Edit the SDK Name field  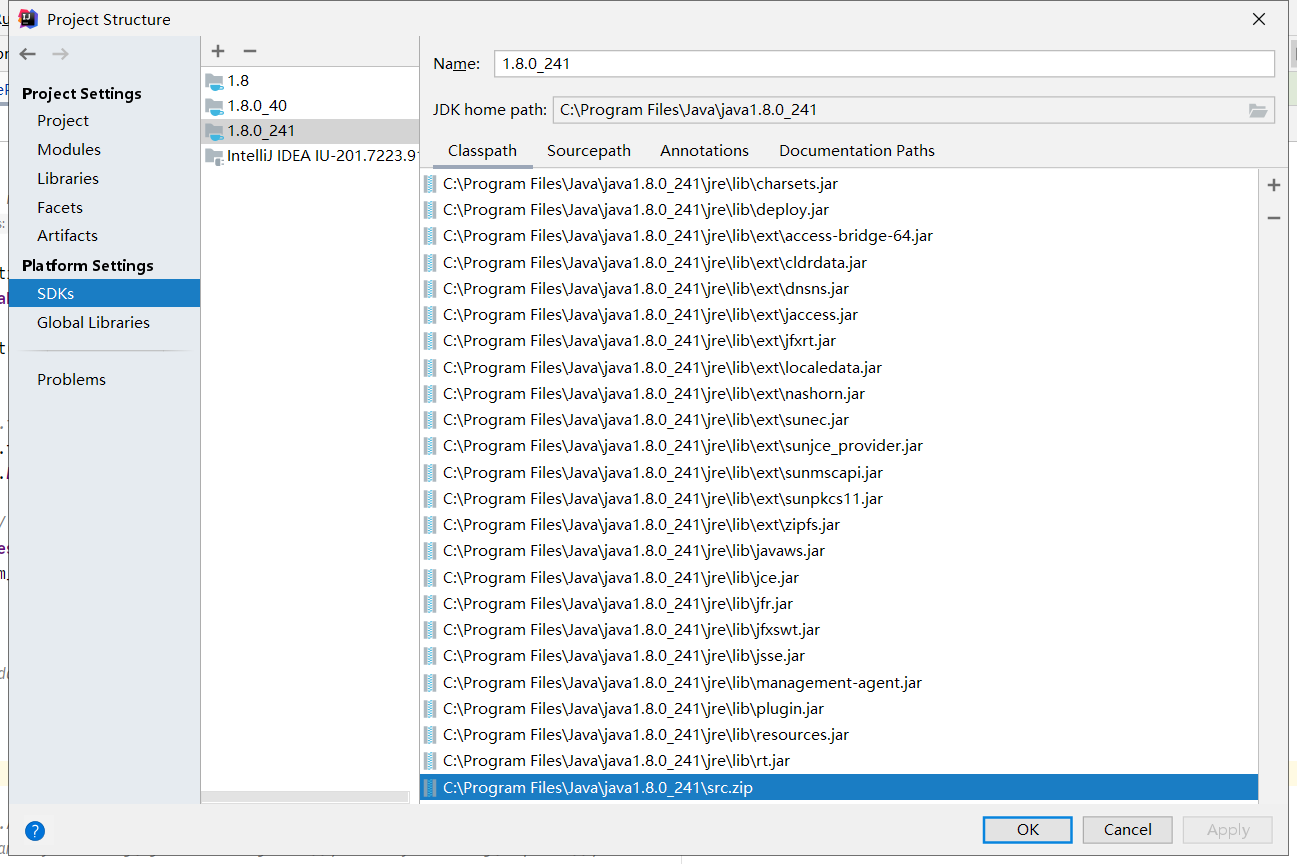click(883, 64)
